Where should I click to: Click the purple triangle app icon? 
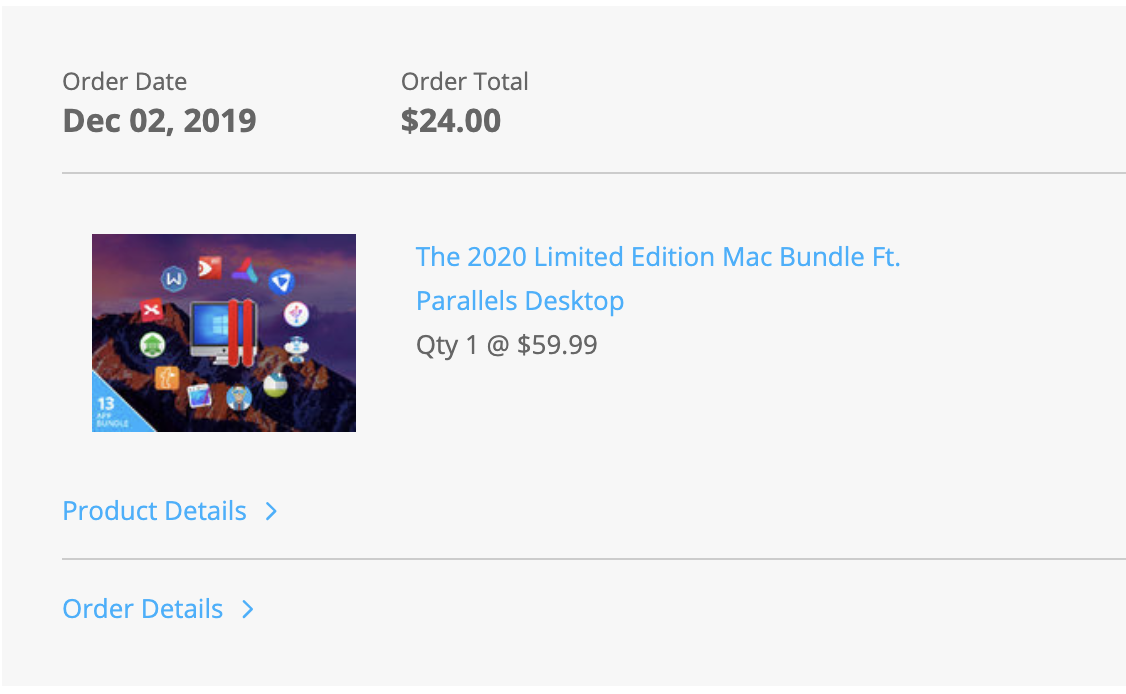245,270
